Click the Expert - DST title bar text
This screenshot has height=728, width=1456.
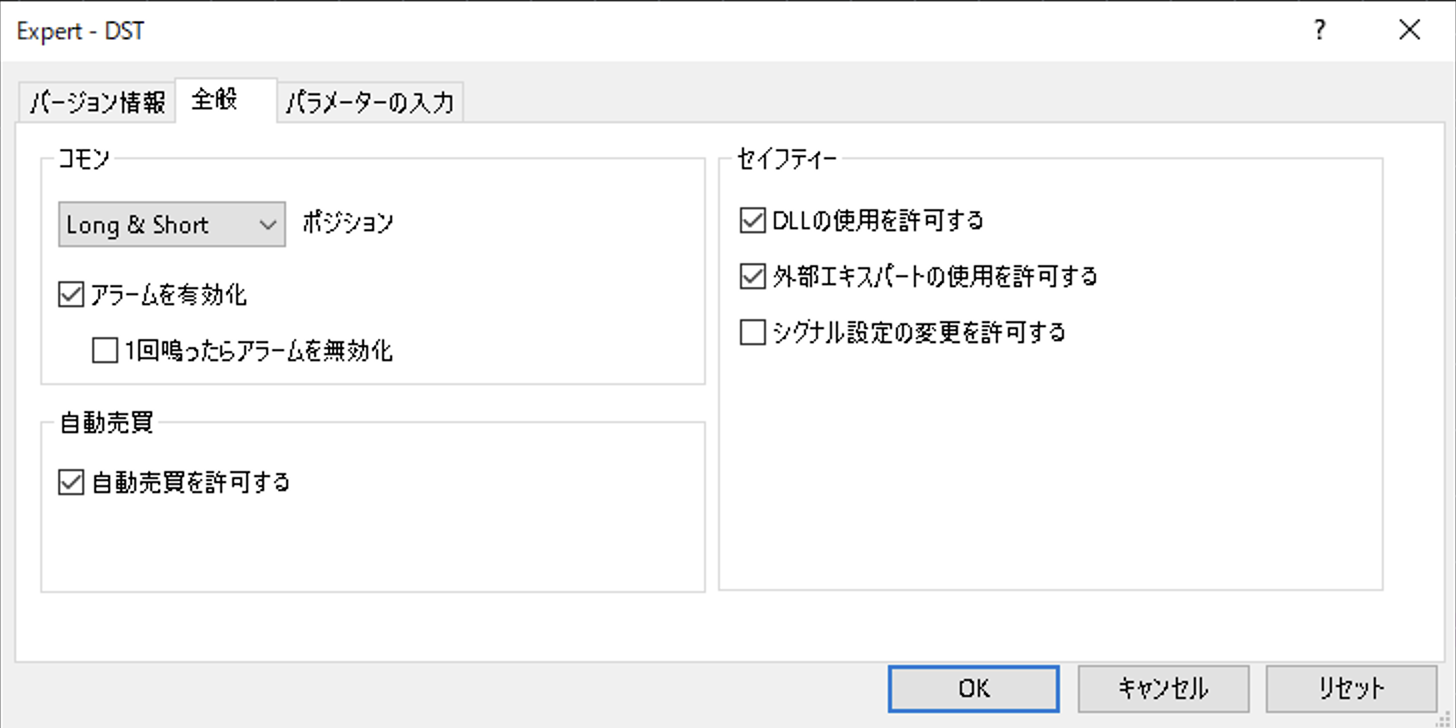point(80,31)
